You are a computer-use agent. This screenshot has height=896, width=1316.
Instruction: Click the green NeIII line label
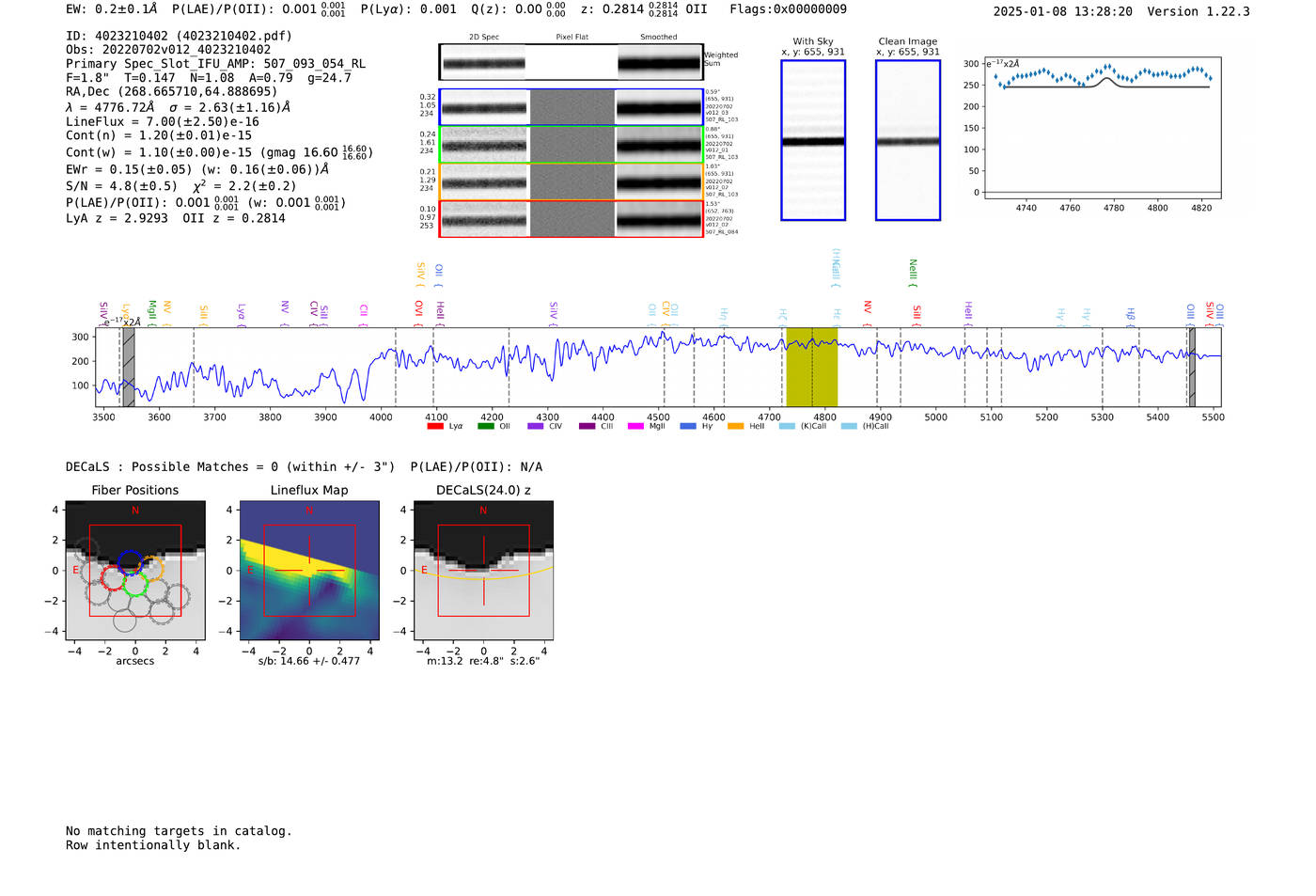click(913, 273)
